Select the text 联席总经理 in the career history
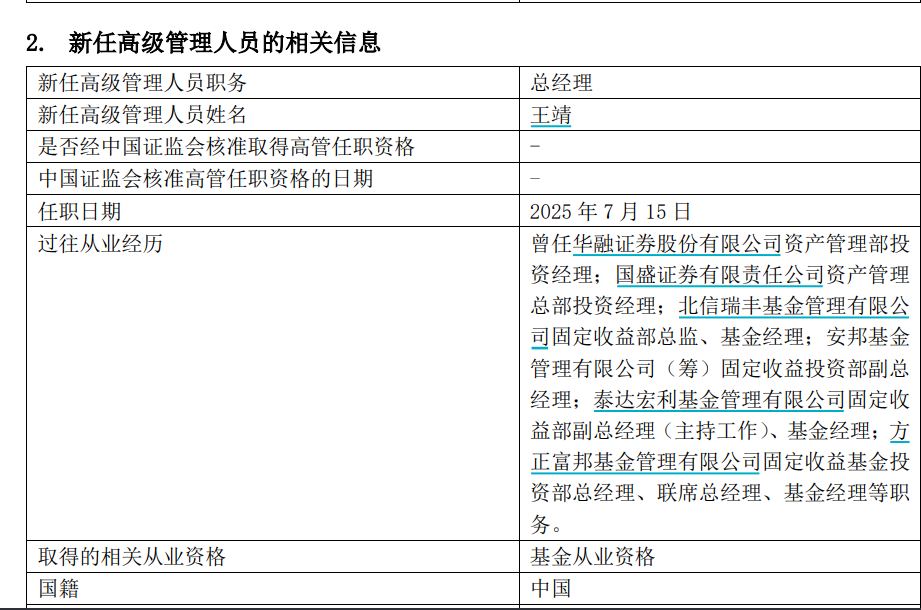921x610 pixels. [709, 493]
